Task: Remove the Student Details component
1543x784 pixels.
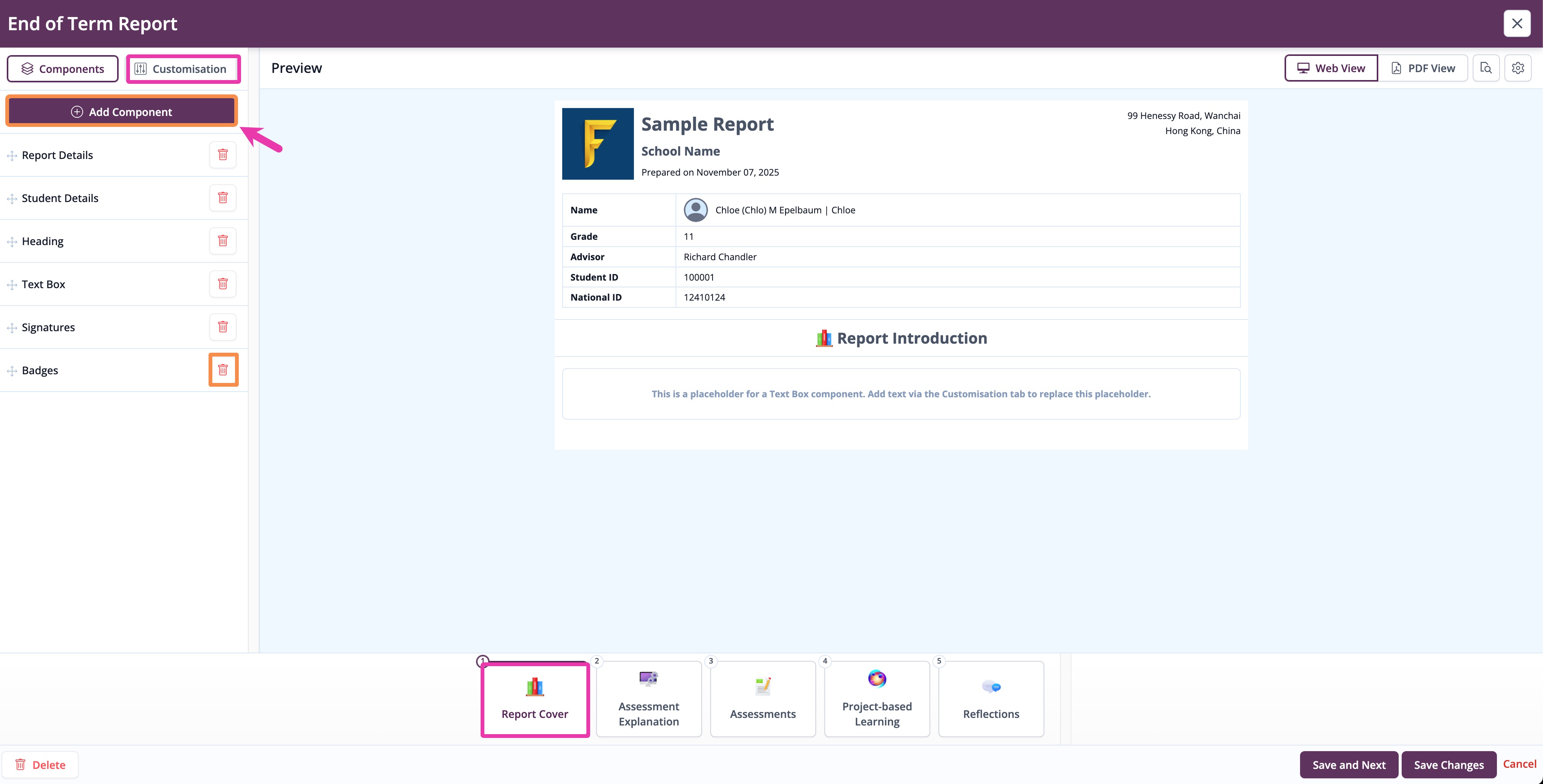Action: click(x=222, y=197)
